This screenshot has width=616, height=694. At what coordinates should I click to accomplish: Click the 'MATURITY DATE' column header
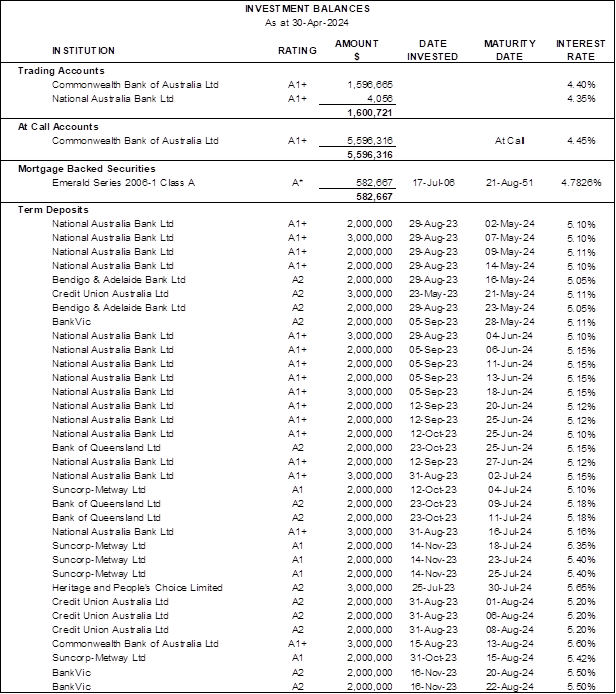[x=509, y=50]
